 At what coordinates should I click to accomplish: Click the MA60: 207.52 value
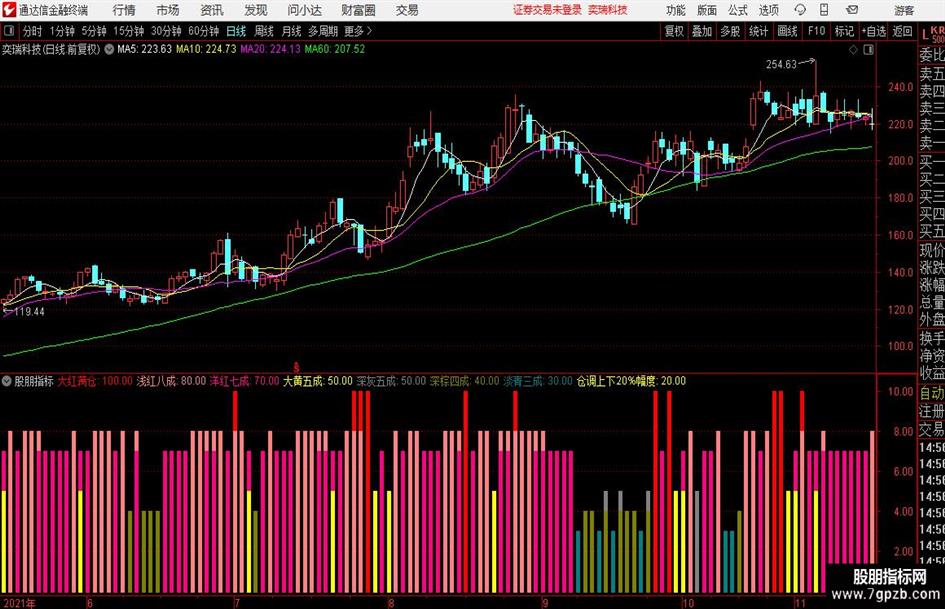pyautogui.click(x=334, y=49)
